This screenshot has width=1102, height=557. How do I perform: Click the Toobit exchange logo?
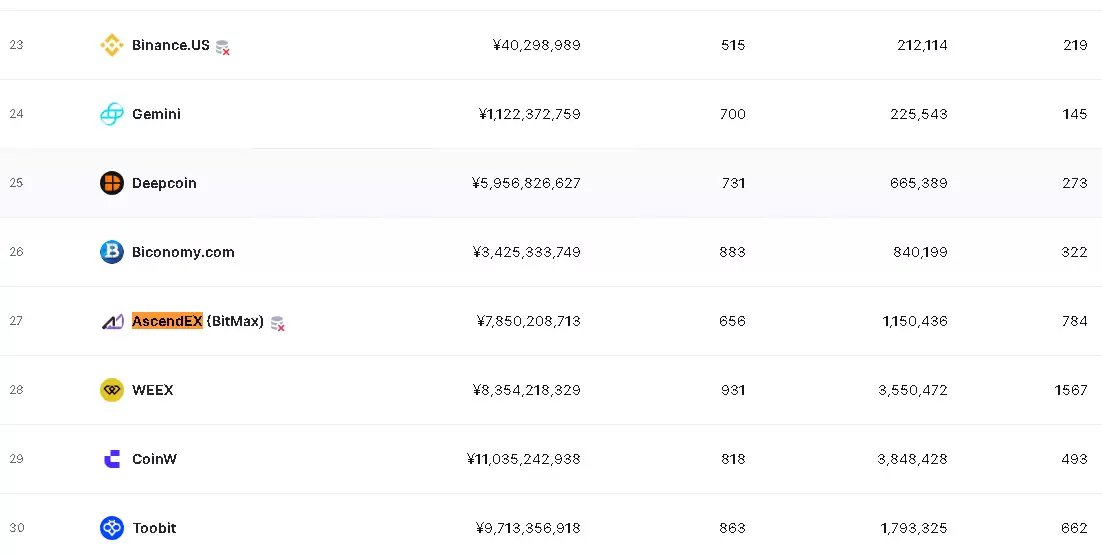point(111,528)
